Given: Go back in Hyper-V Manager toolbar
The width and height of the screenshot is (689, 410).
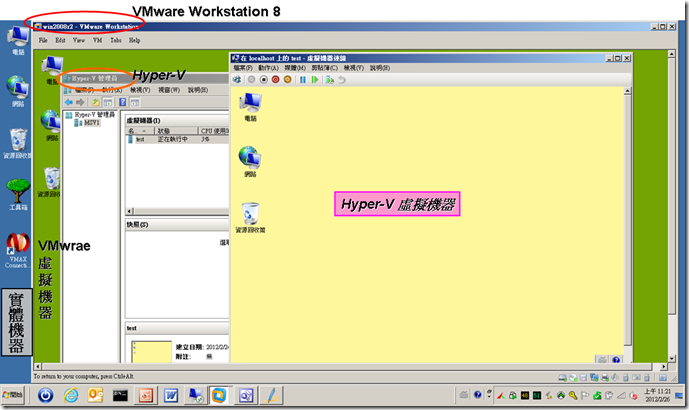Looking at the screenshot, I should tap(69, 102).
